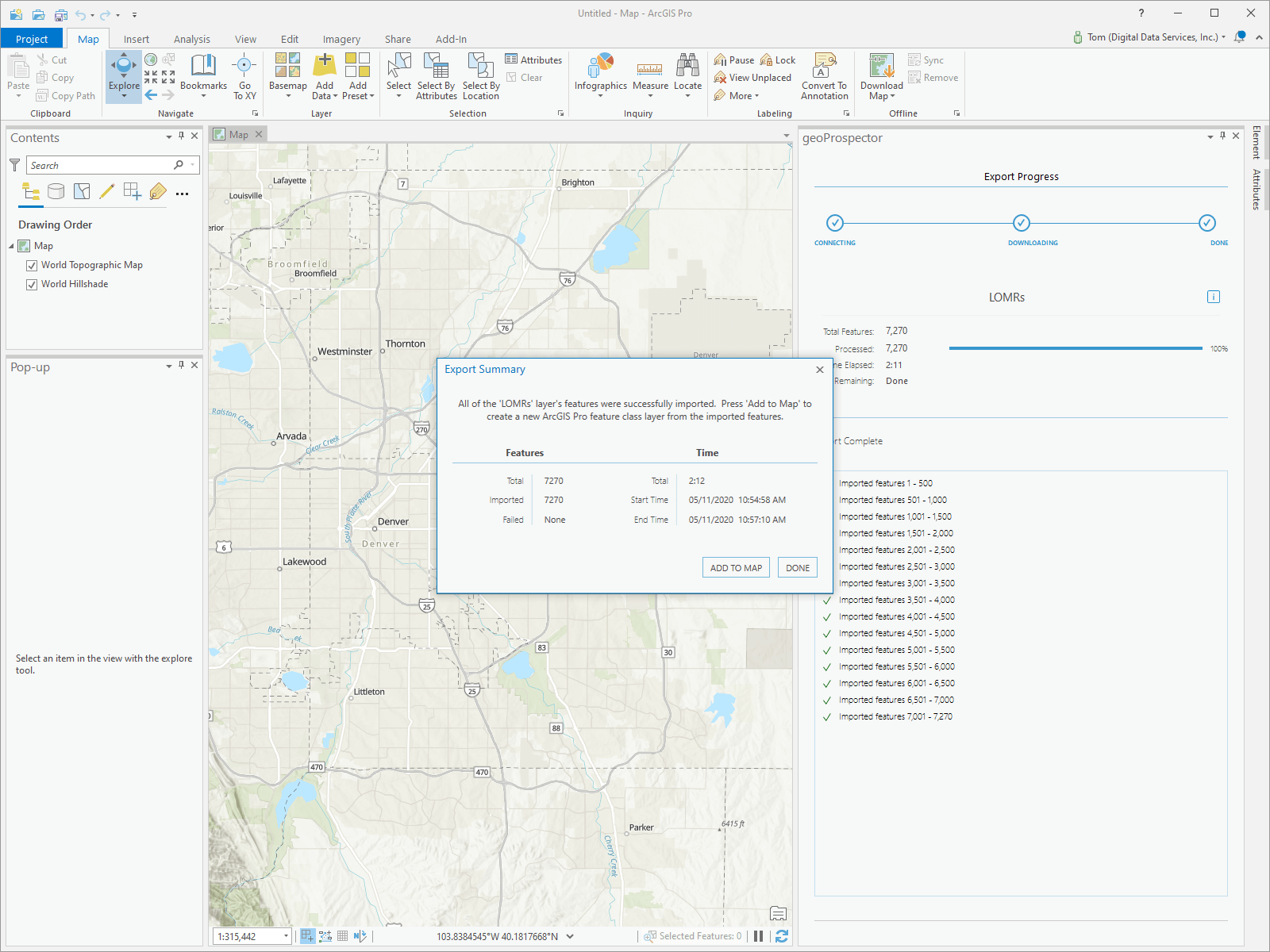
Task: Open the Add-In ribbon tab
Action: pyautogui.click(x=451, y=39)
